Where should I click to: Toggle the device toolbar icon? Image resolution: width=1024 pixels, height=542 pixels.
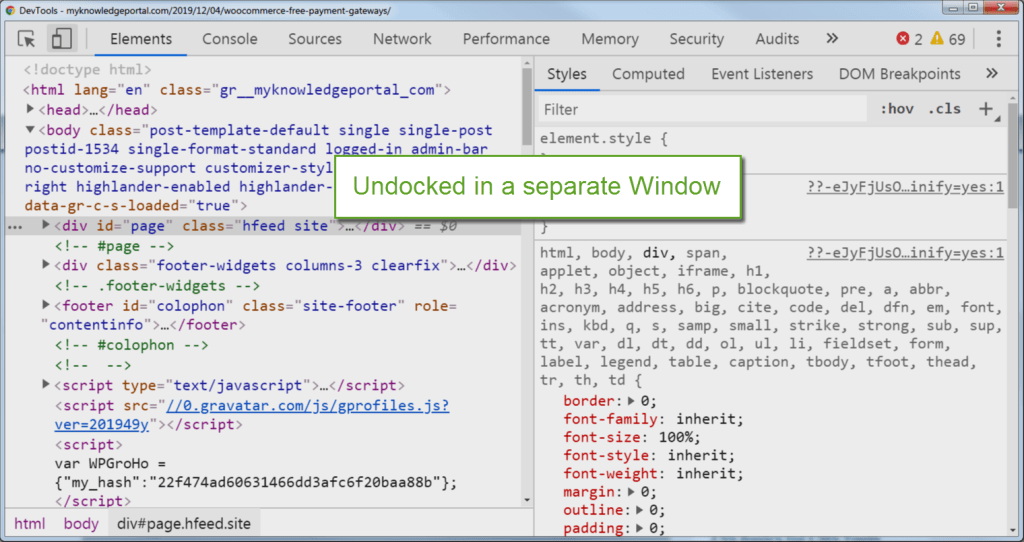click(62, 39)
